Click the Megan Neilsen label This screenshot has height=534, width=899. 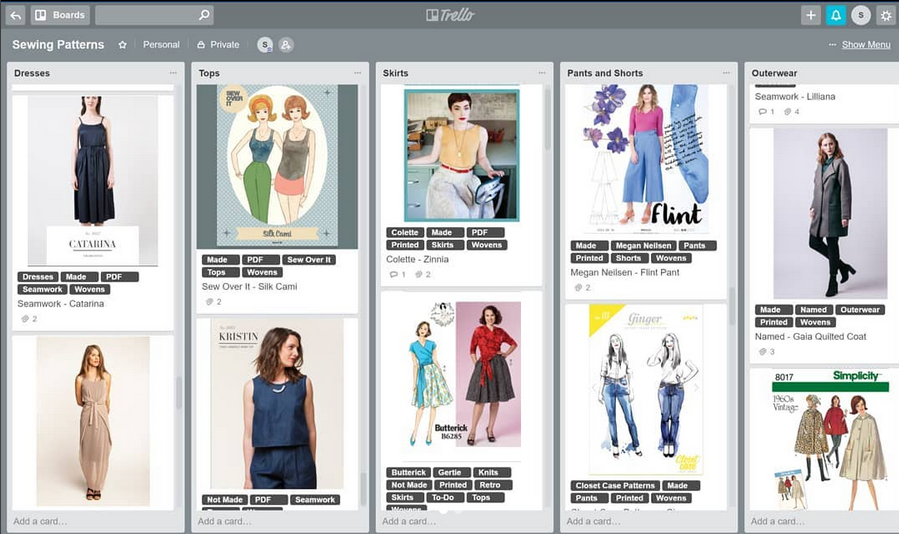click(x=643, y=245)
